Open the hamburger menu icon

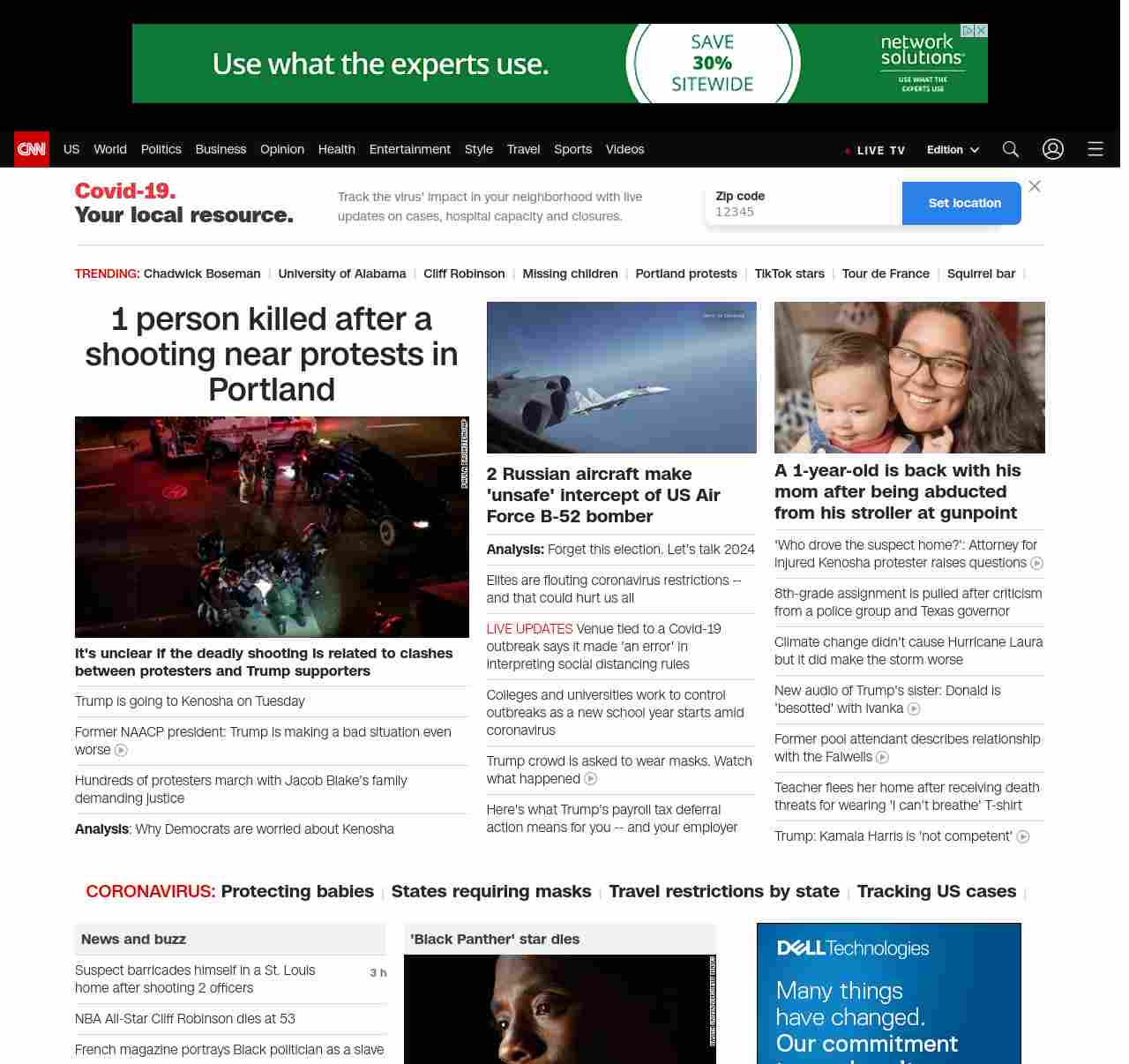pyautogui.click(x=1095, y=149)
